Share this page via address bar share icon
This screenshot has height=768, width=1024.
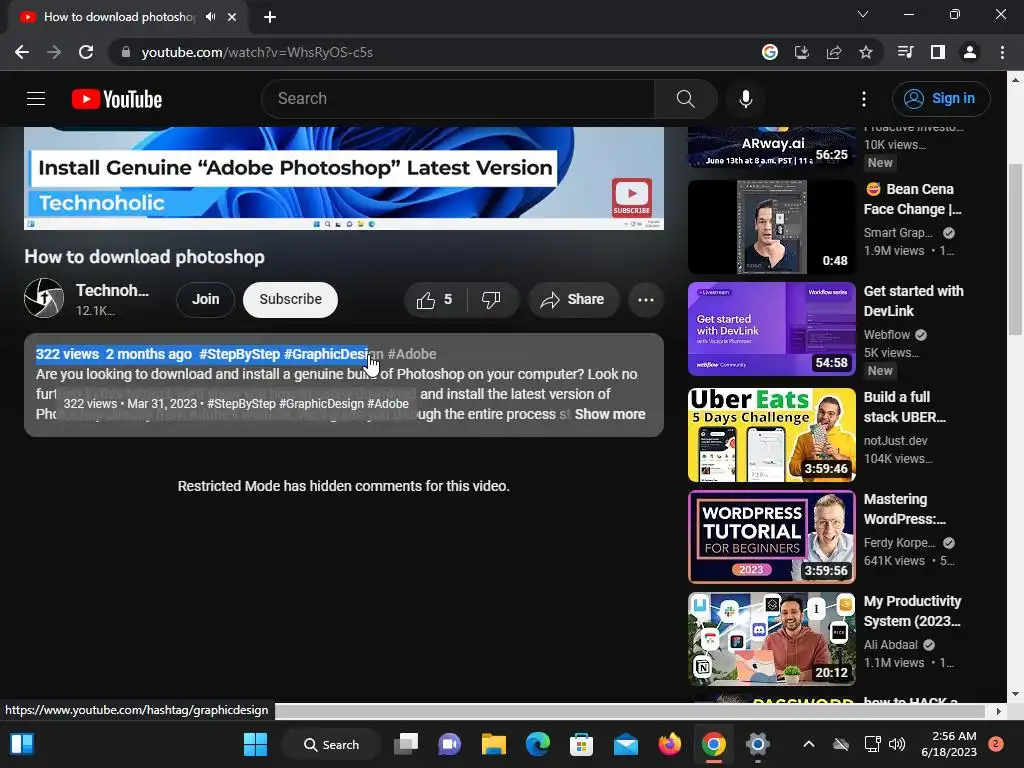pyautogui.click(x=833, y=52)
